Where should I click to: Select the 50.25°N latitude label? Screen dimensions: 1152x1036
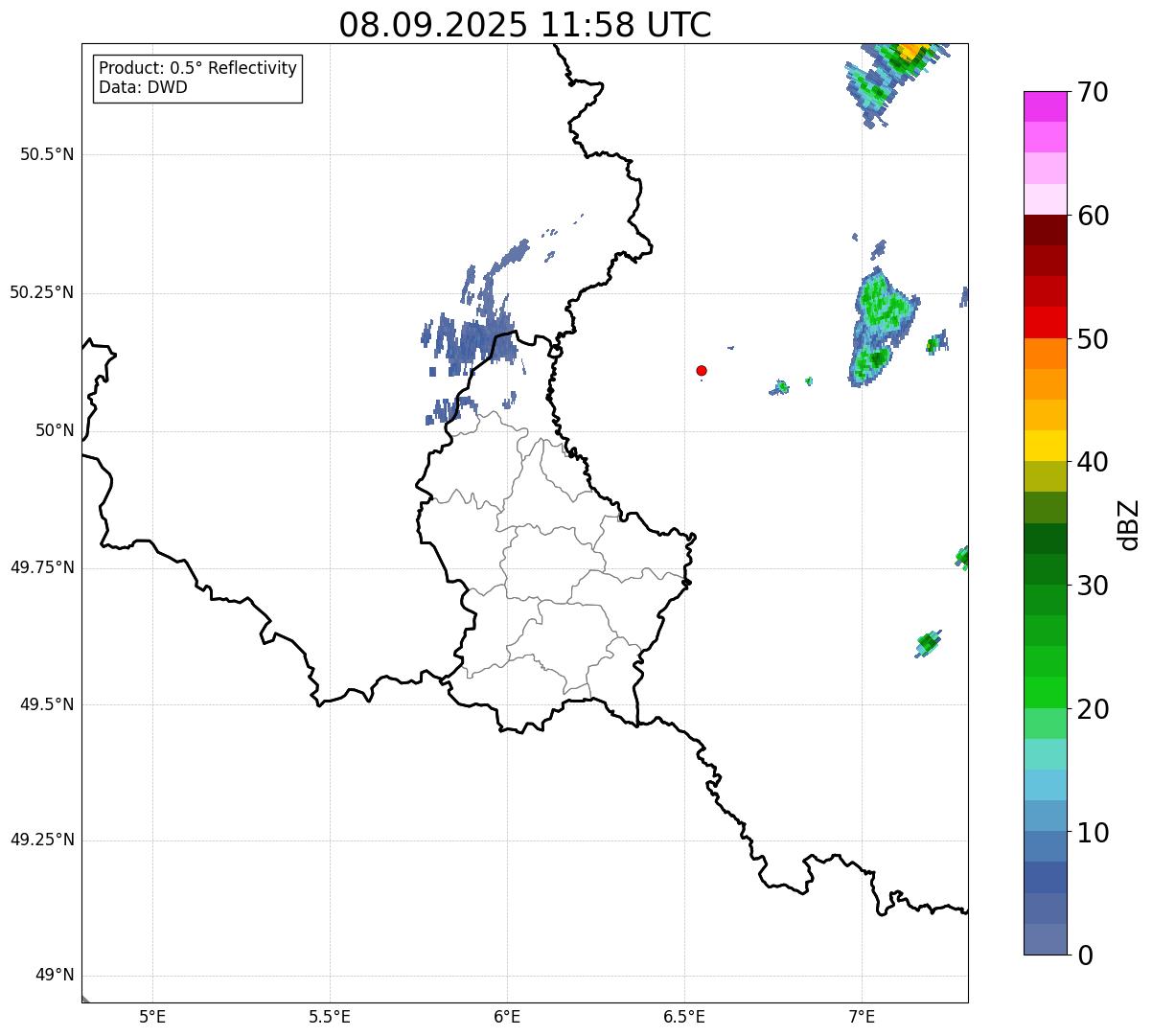[x=42, y=292]
